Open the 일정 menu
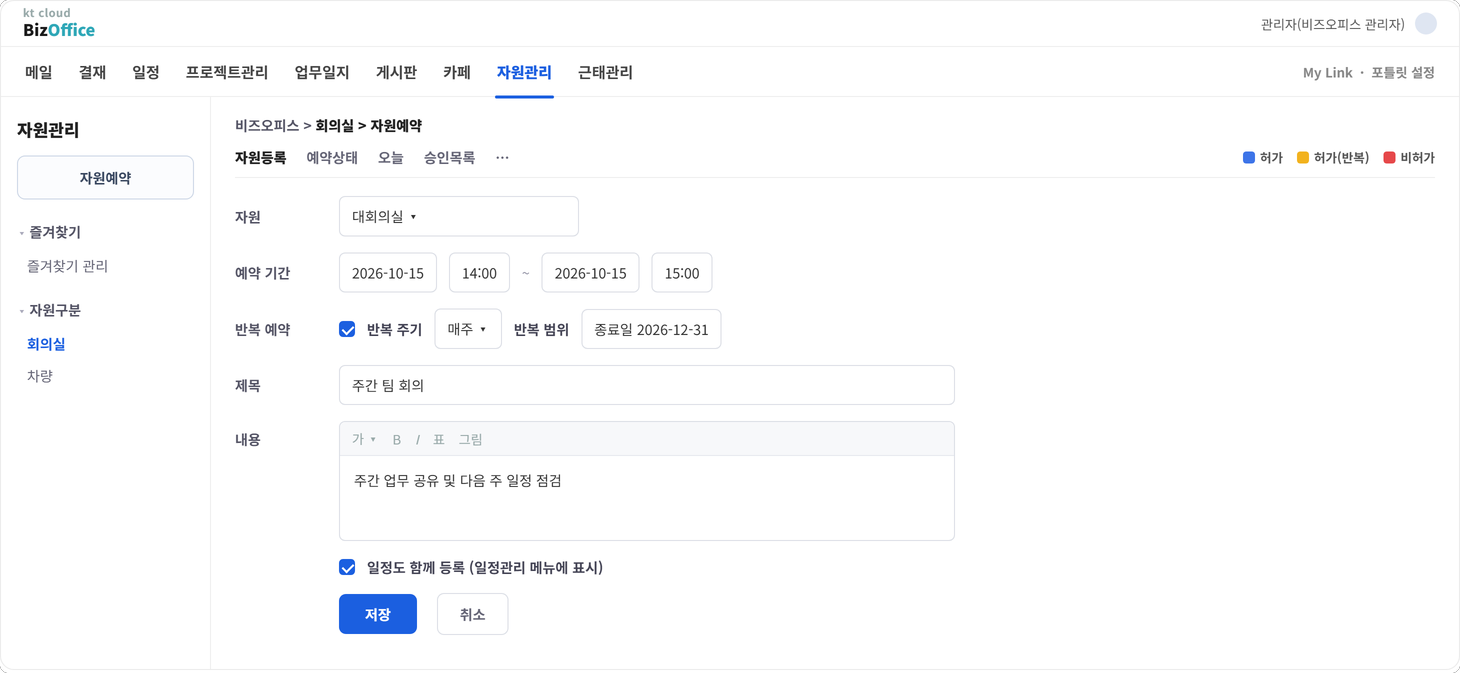Image resolution: width=1460 pixels, height=673 pixels. tap(146, 72)
